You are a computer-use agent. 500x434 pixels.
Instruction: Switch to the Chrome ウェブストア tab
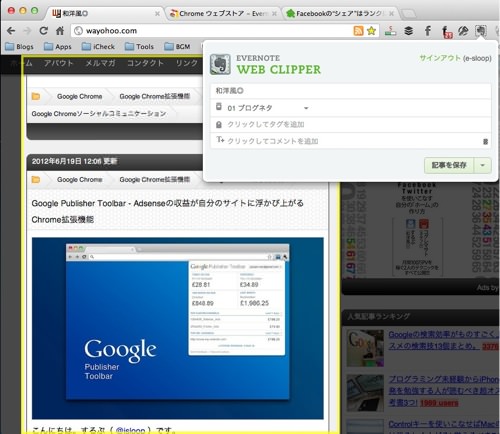[x=223, y=14]
